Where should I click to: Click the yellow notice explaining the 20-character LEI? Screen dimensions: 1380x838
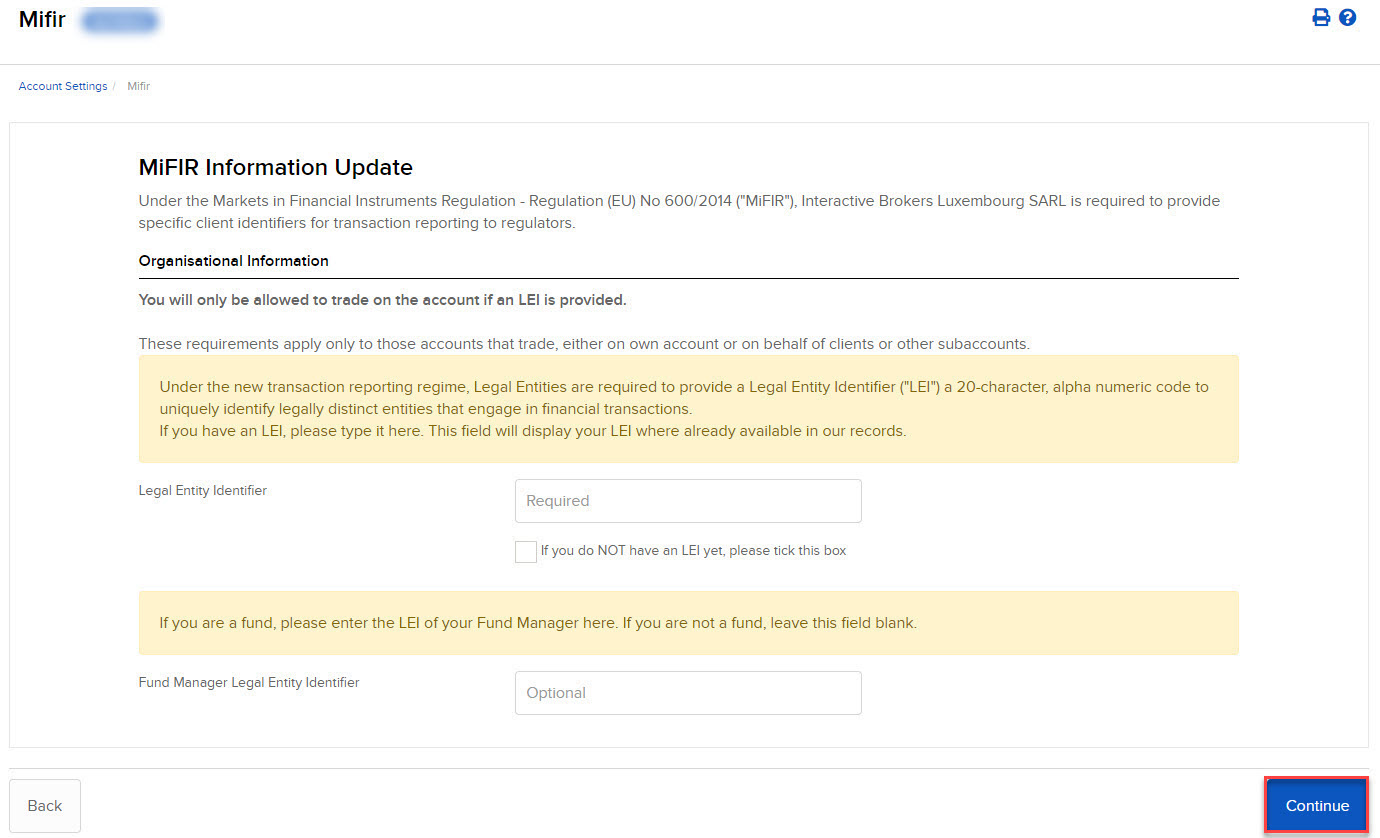coord(688,409)
